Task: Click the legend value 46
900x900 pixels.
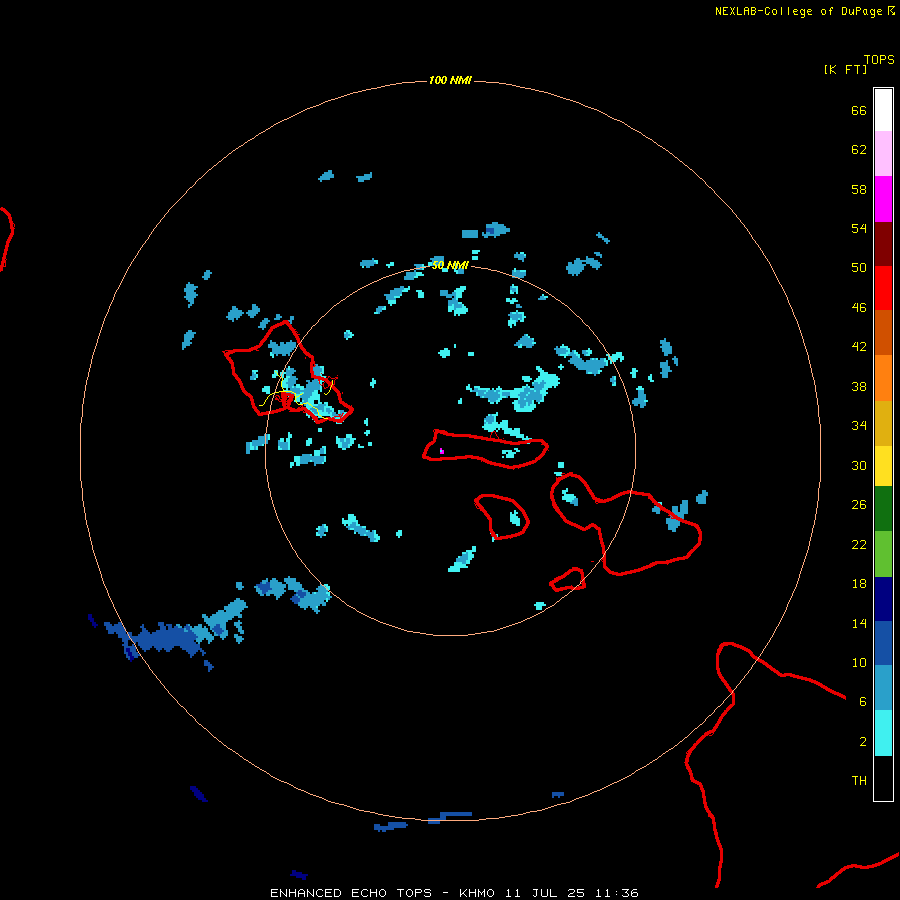Action: 859,308
